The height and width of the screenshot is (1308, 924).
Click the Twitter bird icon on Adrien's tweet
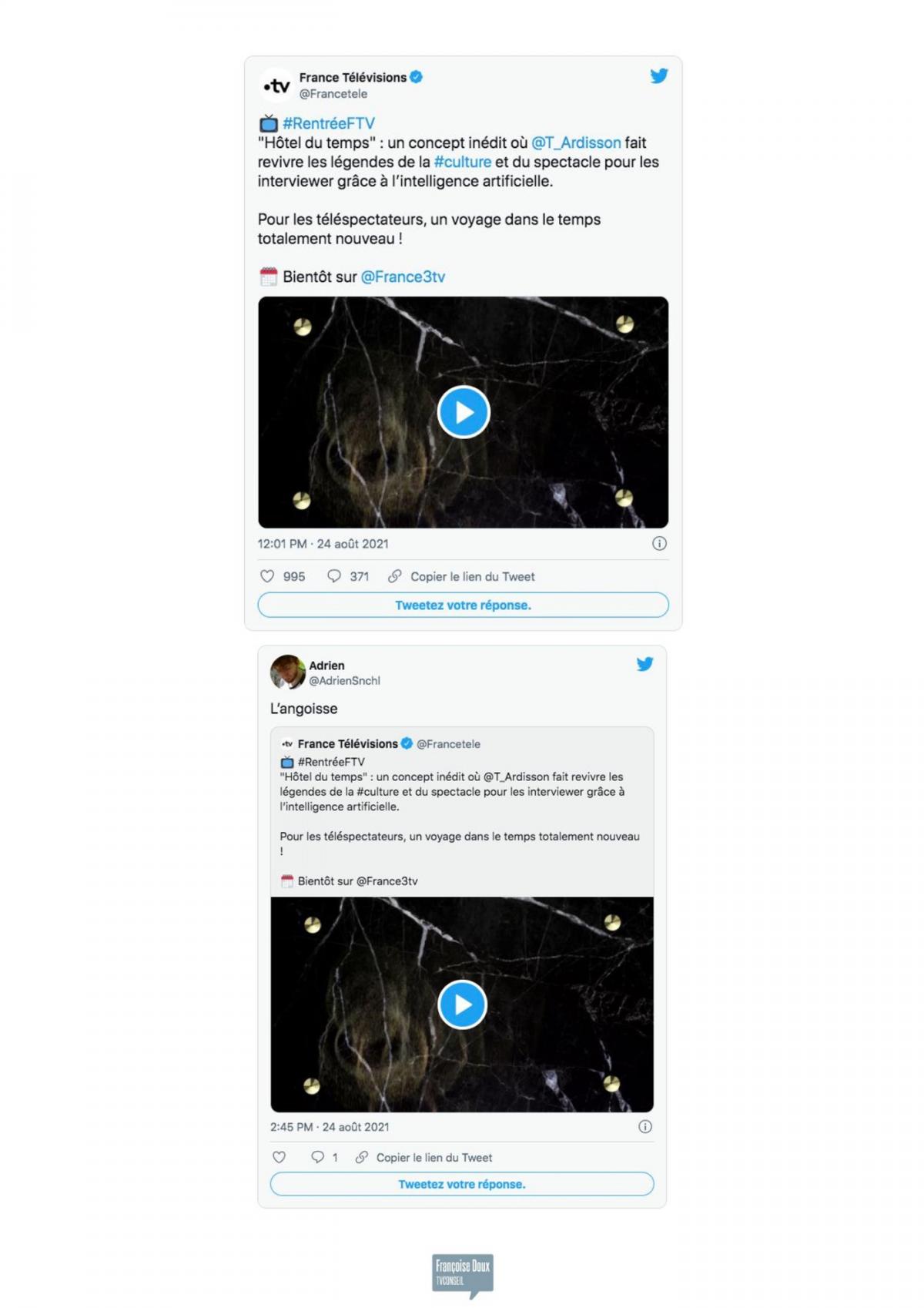644,664
